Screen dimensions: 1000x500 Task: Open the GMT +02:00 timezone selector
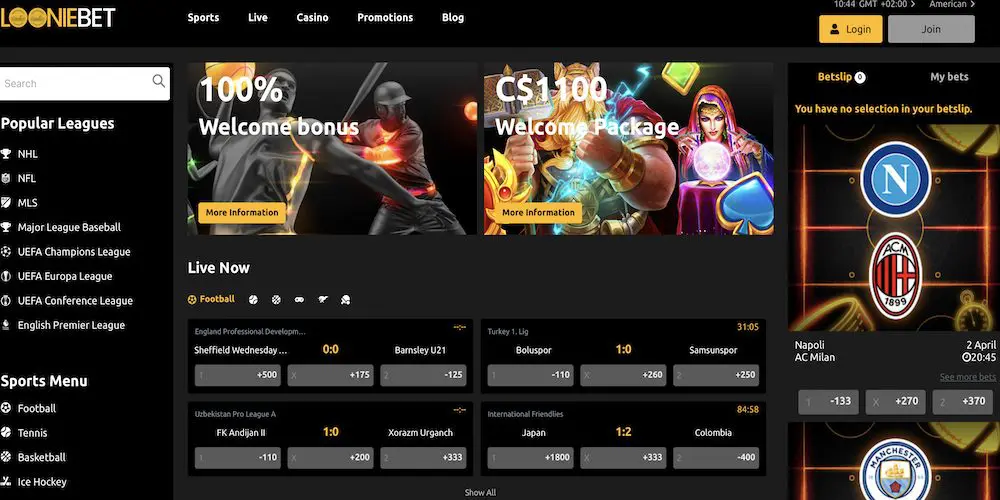point(874,4)
